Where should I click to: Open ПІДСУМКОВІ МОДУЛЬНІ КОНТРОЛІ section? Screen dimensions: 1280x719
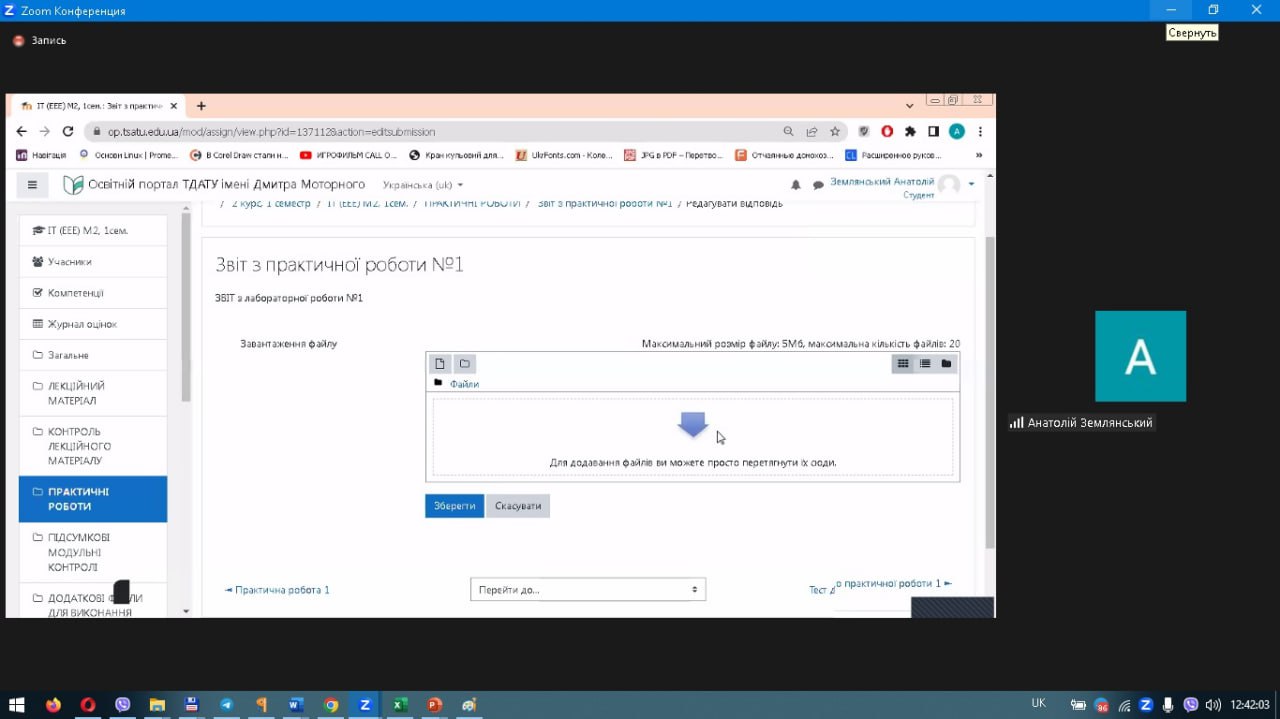tap(93, 552)
